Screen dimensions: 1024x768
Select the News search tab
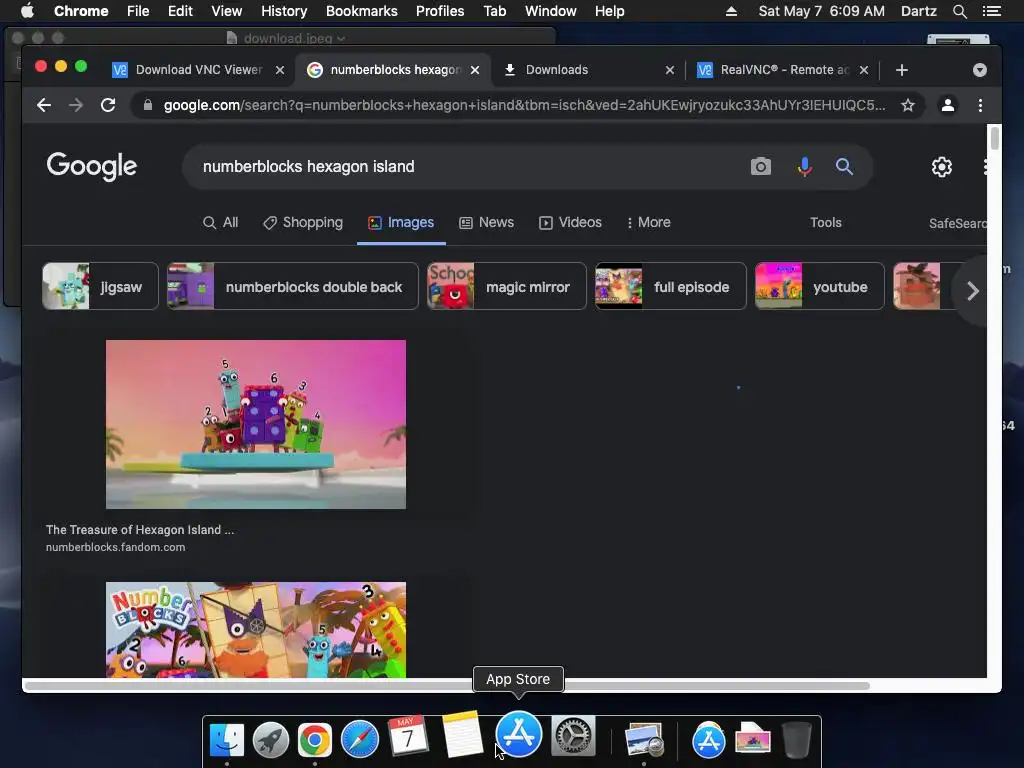(487, 222)
